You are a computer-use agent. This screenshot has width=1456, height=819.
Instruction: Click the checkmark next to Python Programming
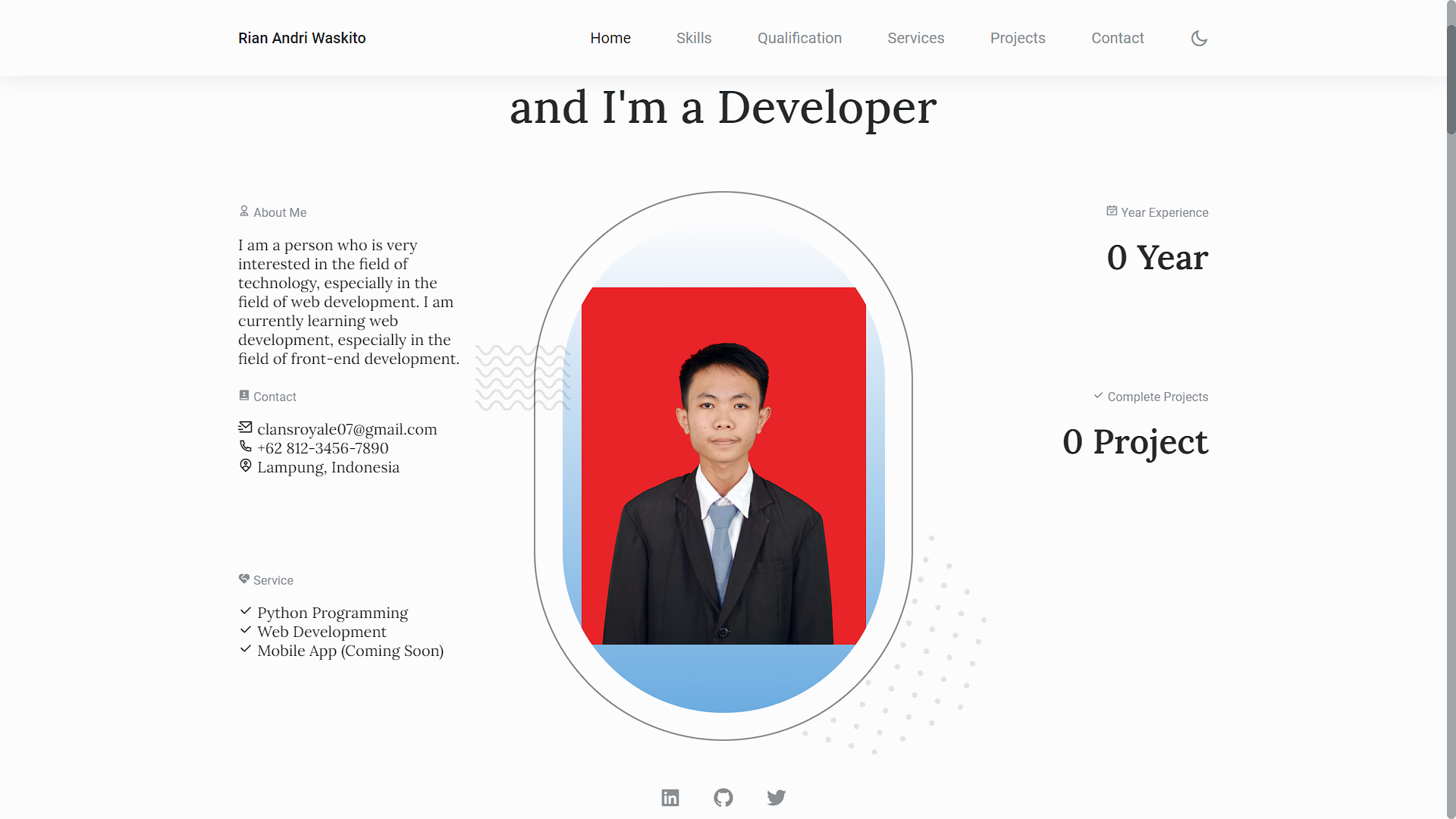245,610
